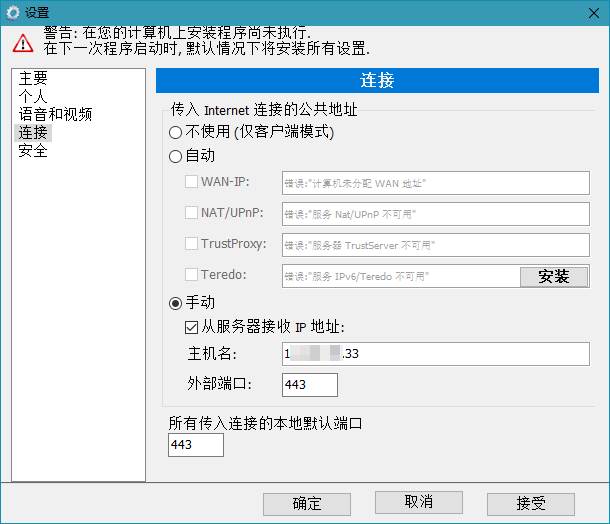The width and height of the screenshot is (610, 524).
Task: Click the warning text about installation
Action: pyautogui.click(x=207, y=40)
